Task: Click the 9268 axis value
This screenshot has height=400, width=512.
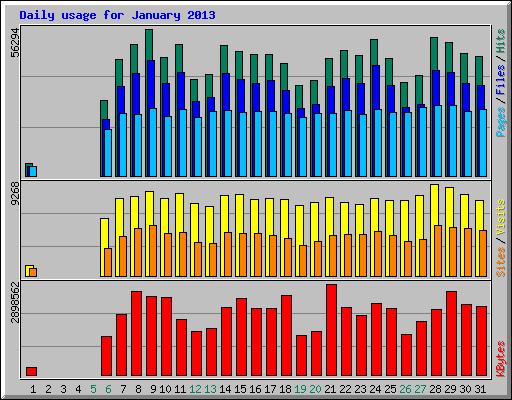Action: click(16, 194)
